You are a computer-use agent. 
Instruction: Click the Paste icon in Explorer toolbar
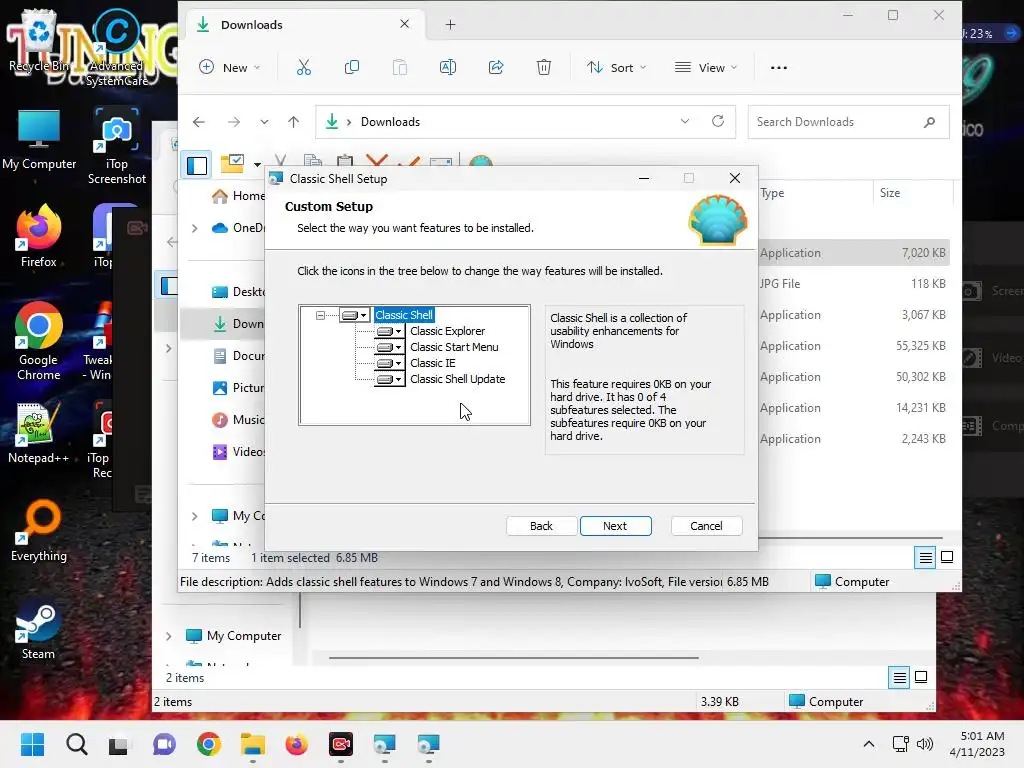pyautogui.click(x=400, y=67)
